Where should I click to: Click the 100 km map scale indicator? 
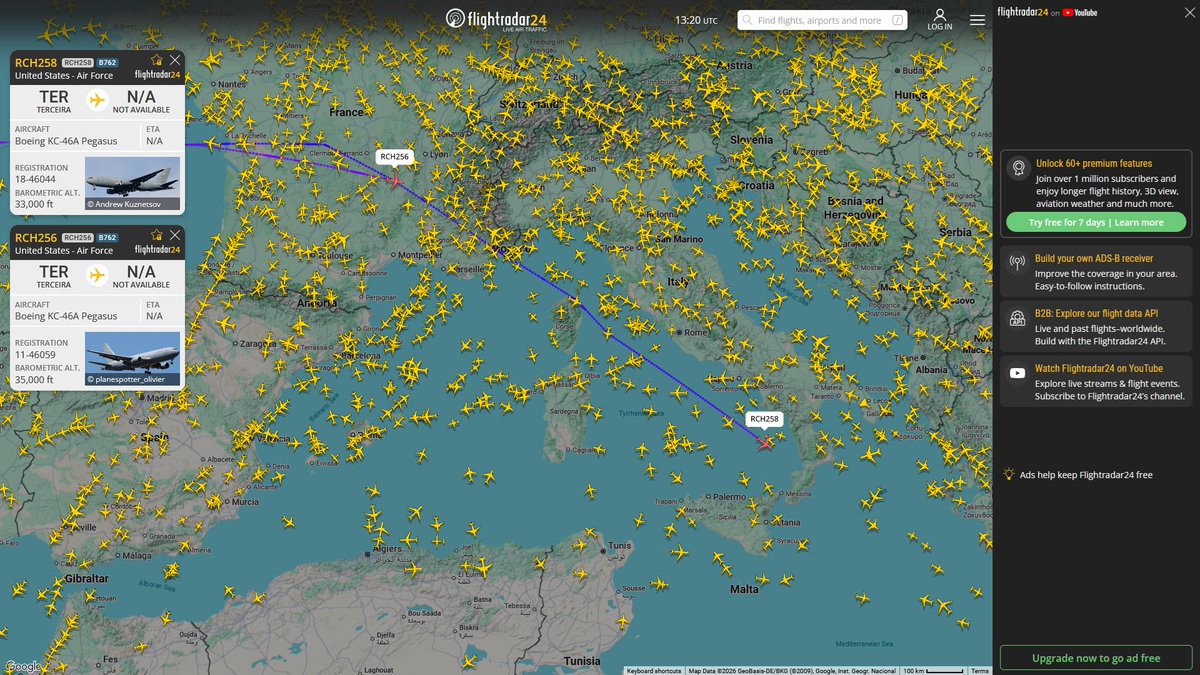click(x=932, y=670)
